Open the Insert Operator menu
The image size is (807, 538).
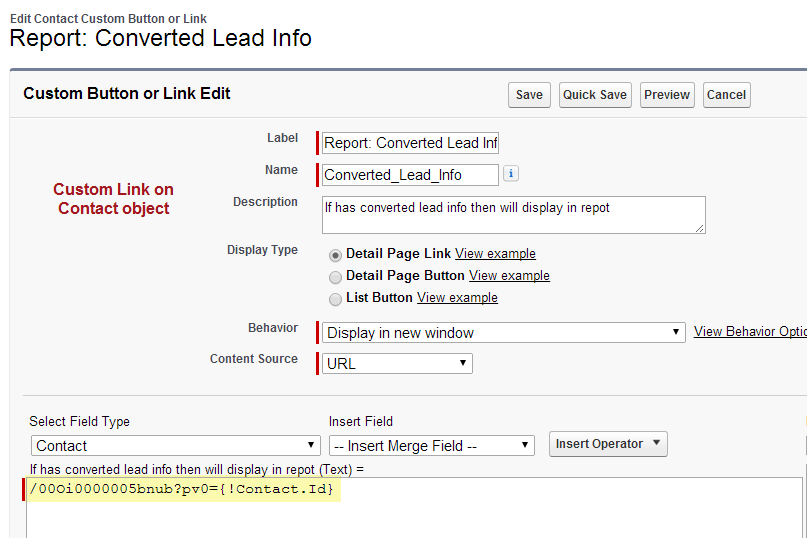pyautogui.click(x=608, y=444)
